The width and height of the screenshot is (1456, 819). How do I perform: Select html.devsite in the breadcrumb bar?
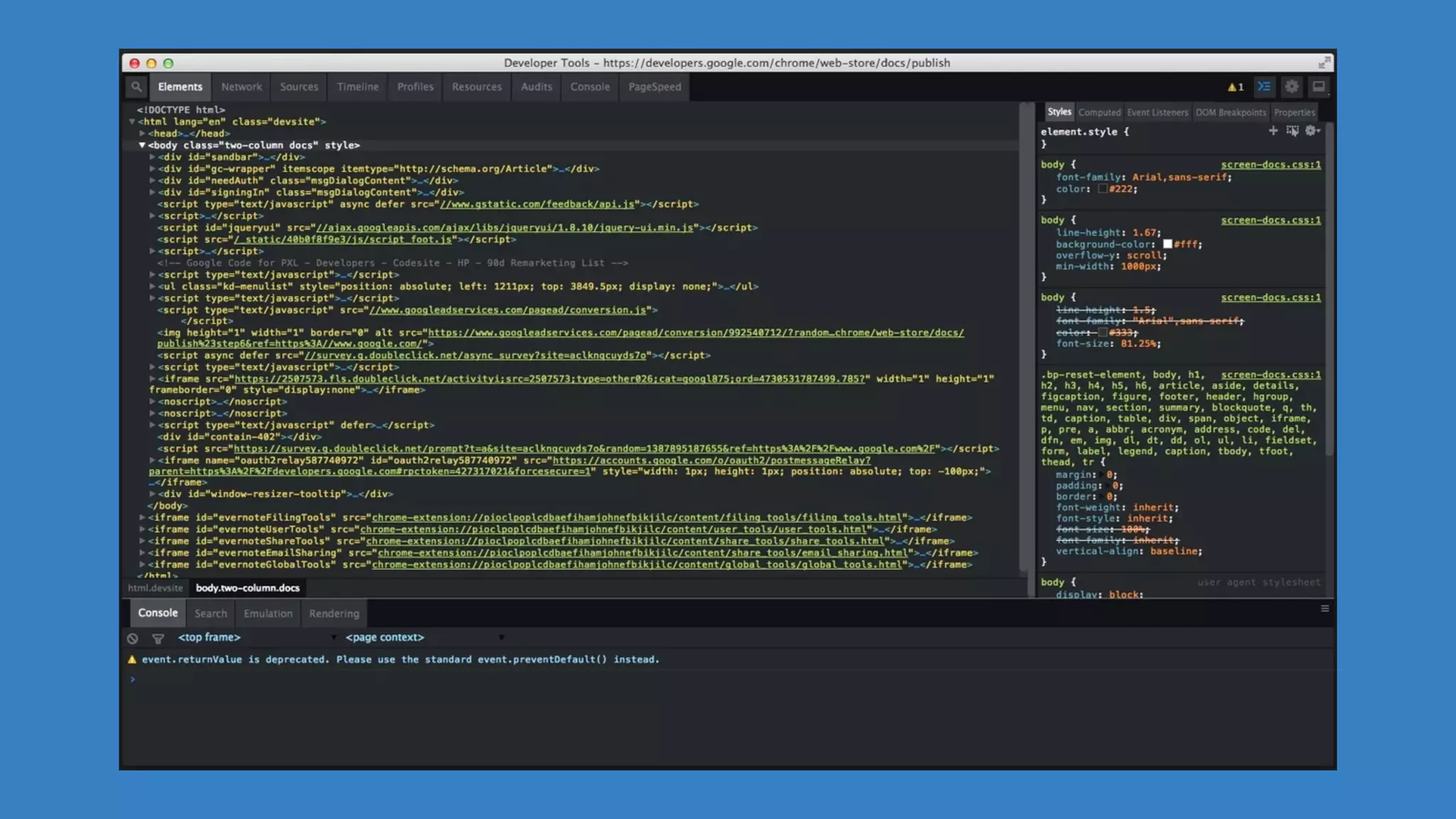155,588
